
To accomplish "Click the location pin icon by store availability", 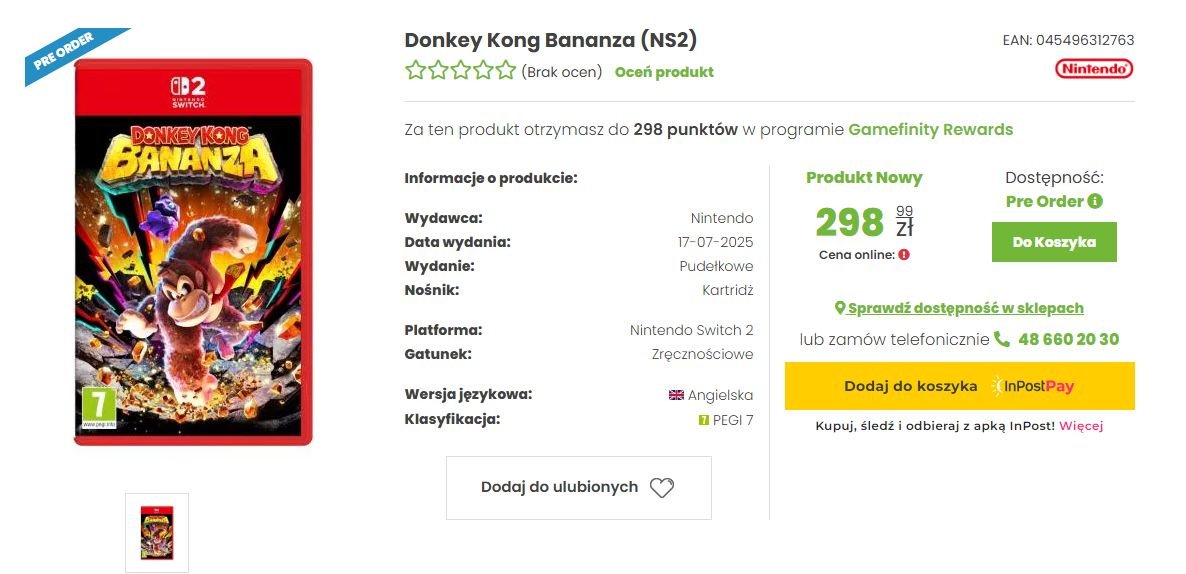I will 840,309.
